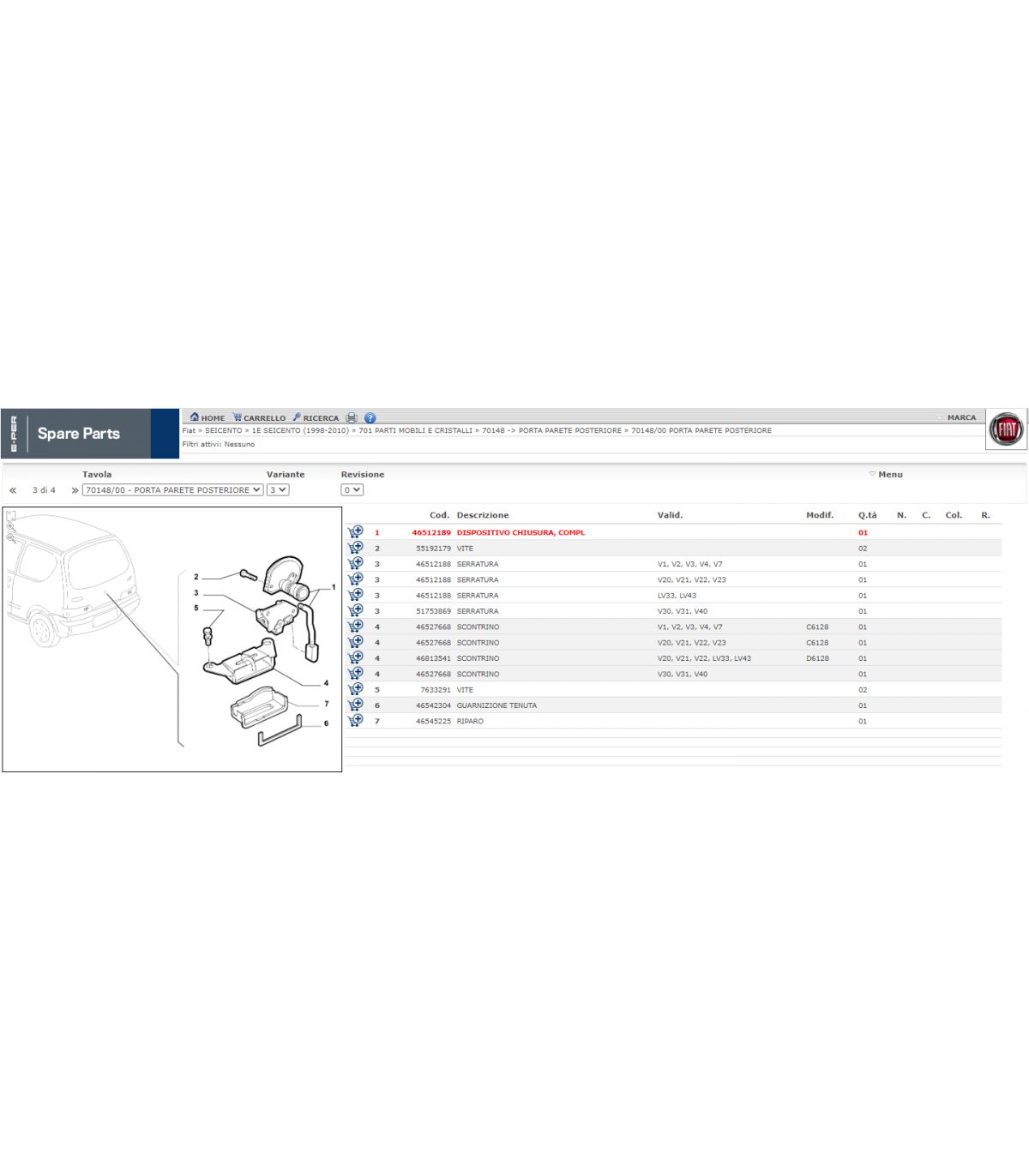Open the Revisione dropdown
The width and height of the screenshot is (1029, 1176).
coord(352,490)
